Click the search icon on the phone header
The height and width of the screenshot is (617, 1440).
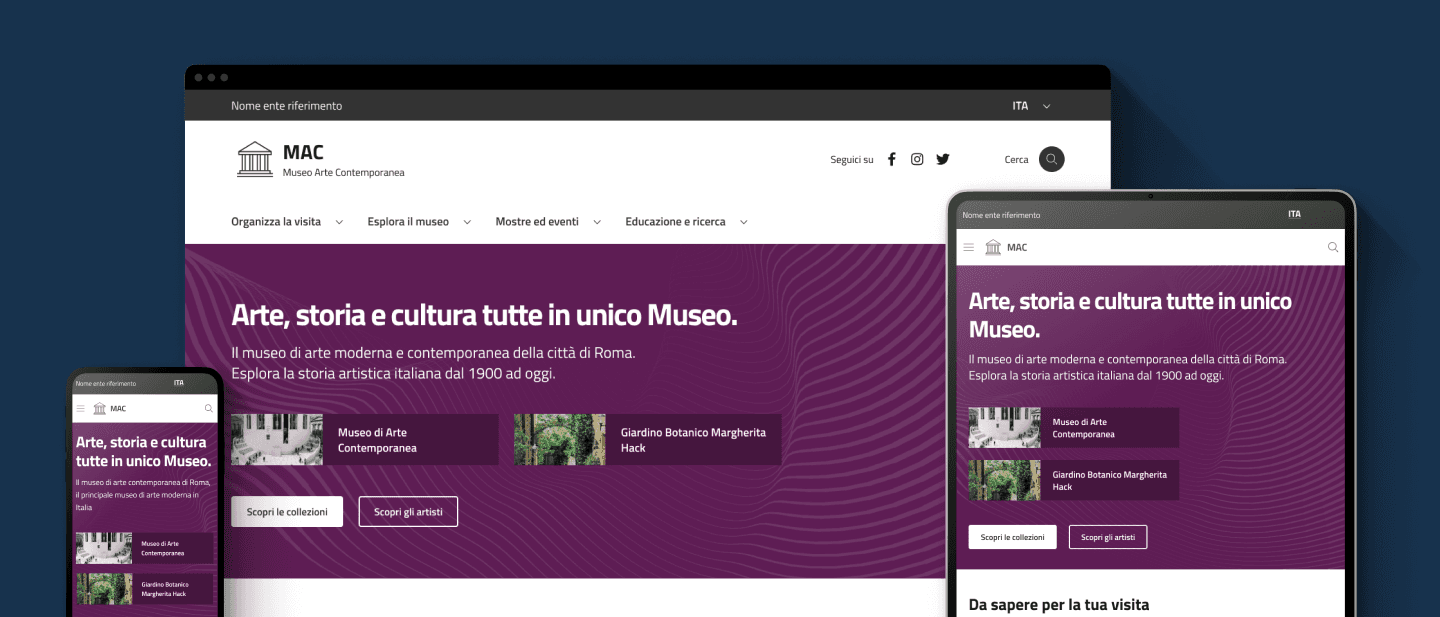point(209,408)
